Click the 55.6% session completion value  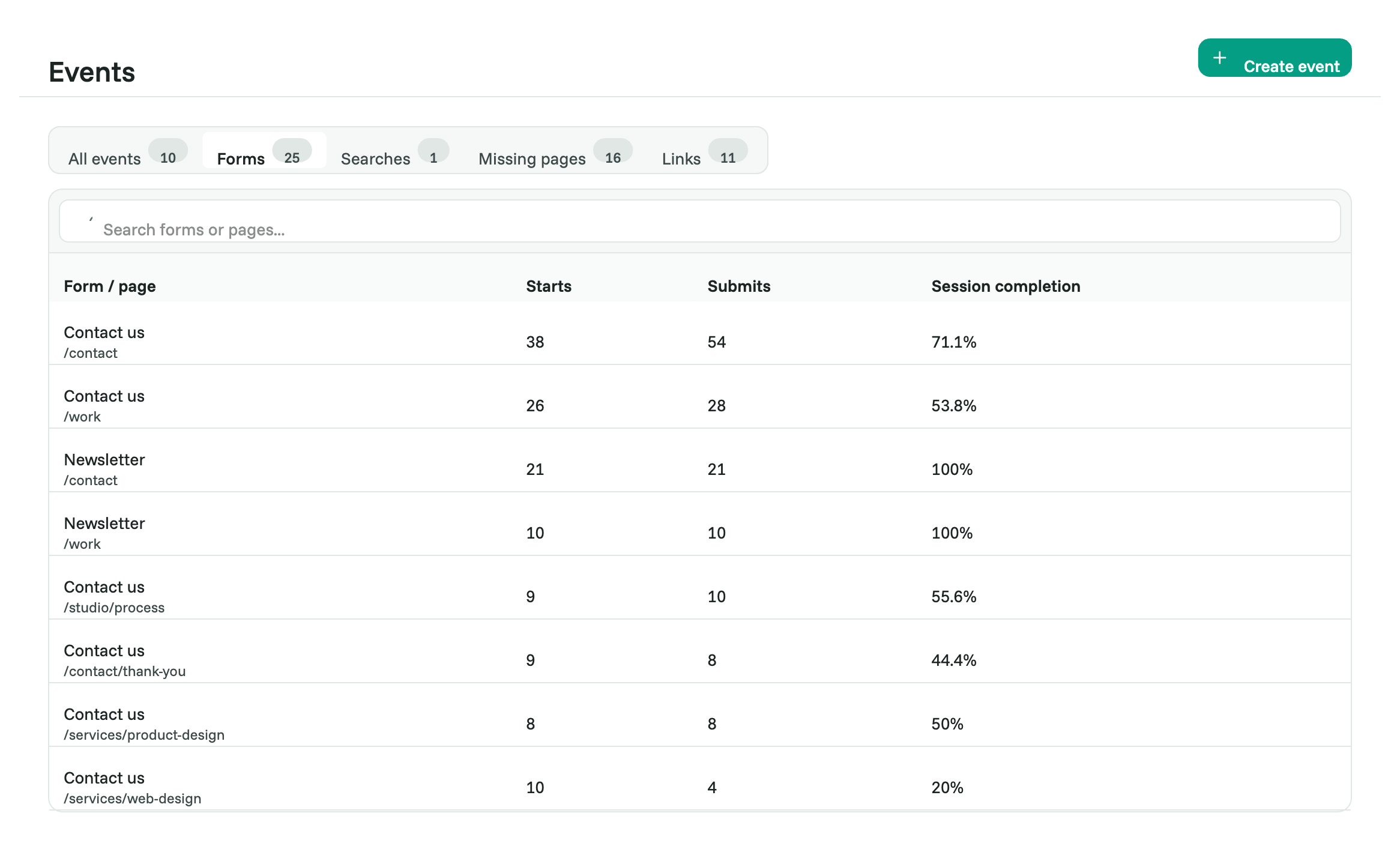coord(953,597)
